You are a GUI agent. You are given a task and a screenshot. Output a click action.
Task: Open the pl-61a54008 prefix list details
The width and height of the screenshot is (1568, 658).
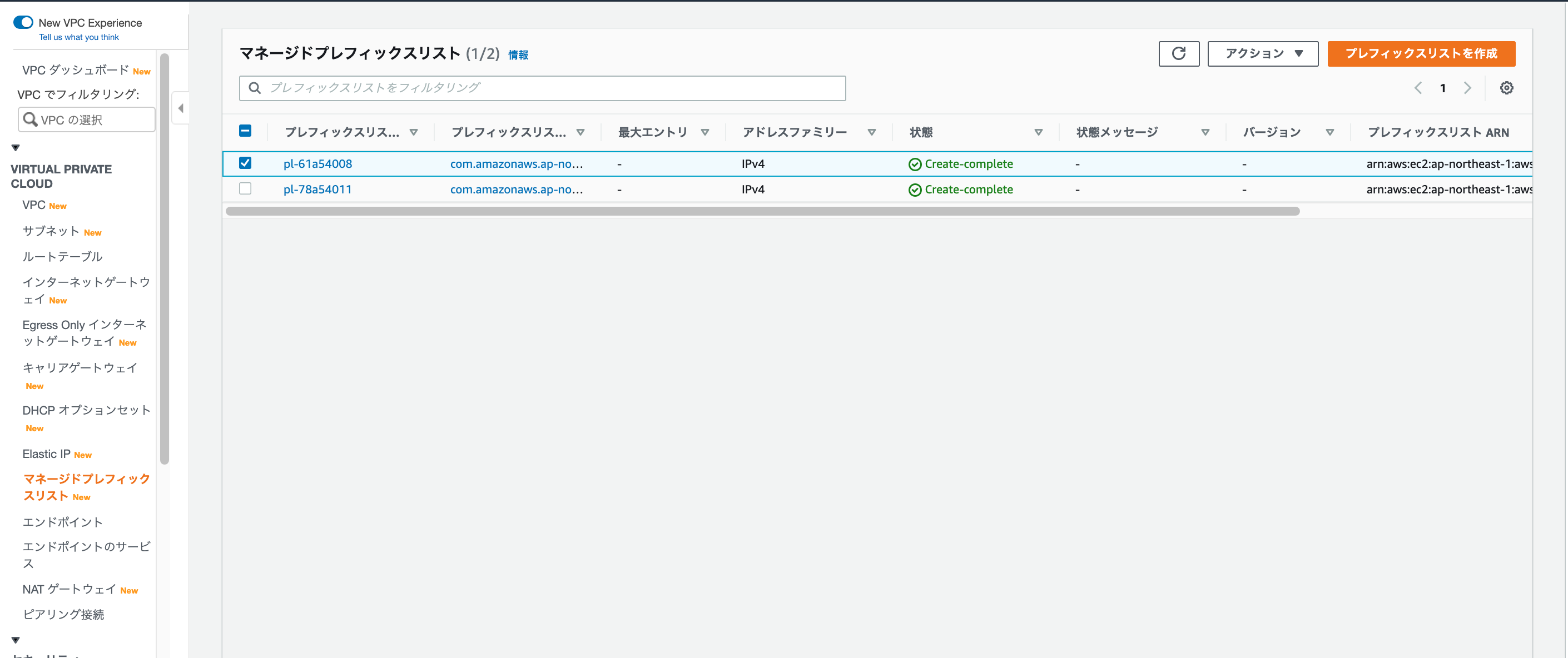(x=317, y=163)
